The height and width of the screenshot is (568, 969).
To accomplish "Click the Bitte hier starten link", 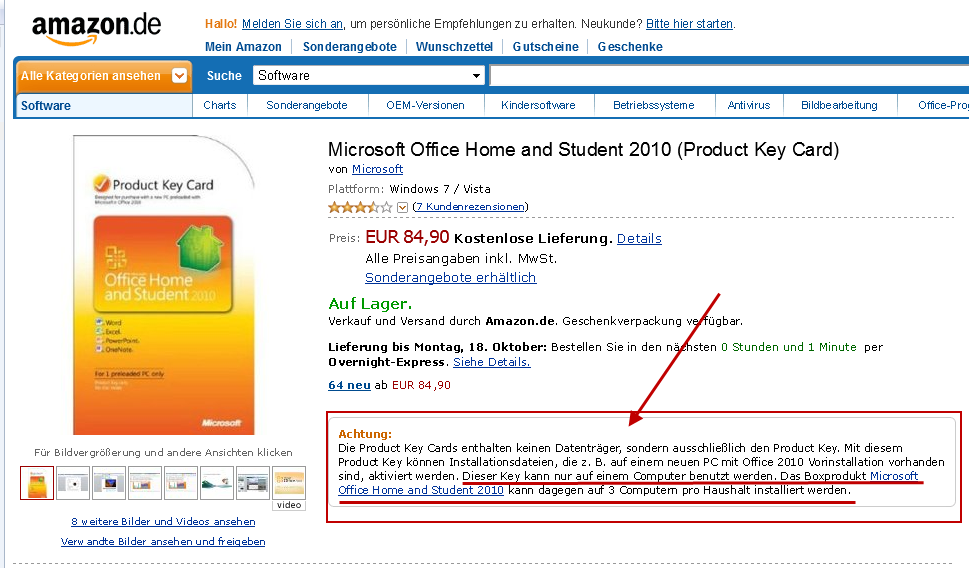I will 689,23.
